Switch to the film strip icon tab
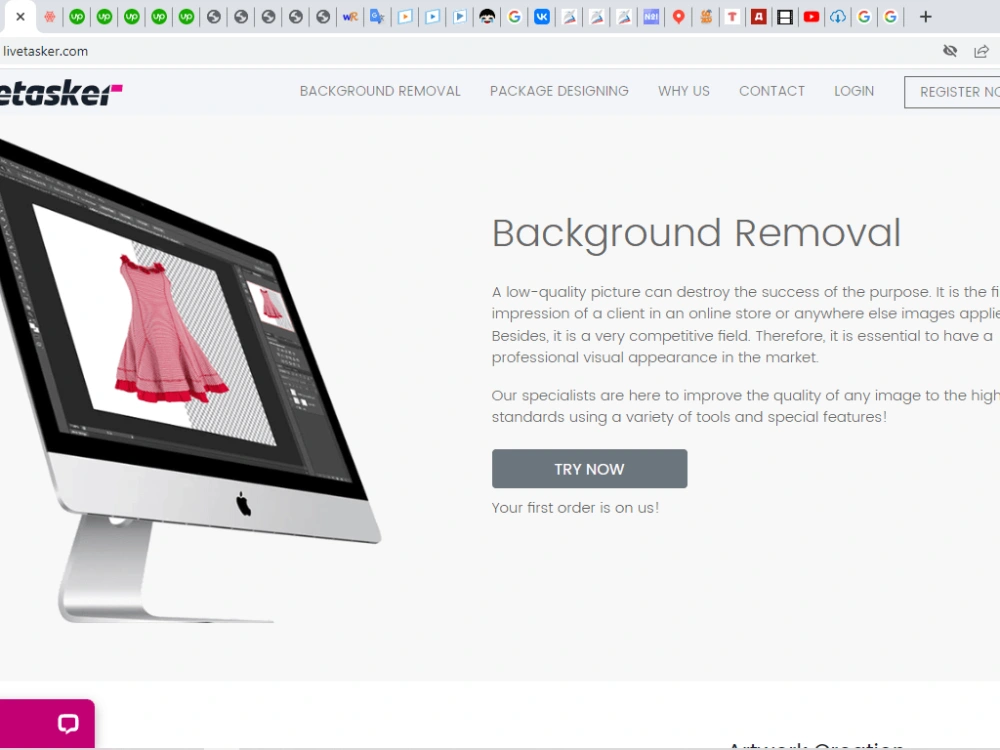The image size is (1000, 750). point(785,17)
